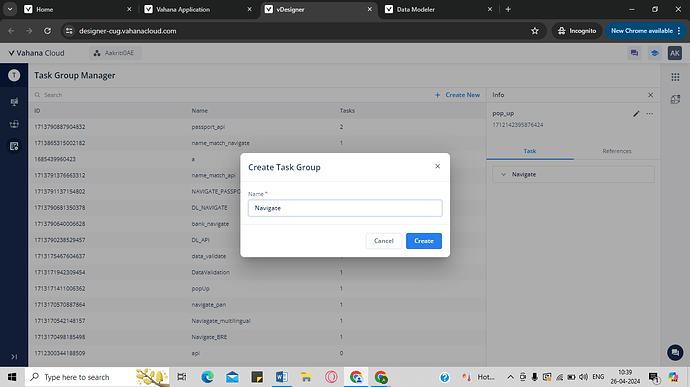690x387 pixels.
Task: Click the AK user avatar
Action: [675, 53]
